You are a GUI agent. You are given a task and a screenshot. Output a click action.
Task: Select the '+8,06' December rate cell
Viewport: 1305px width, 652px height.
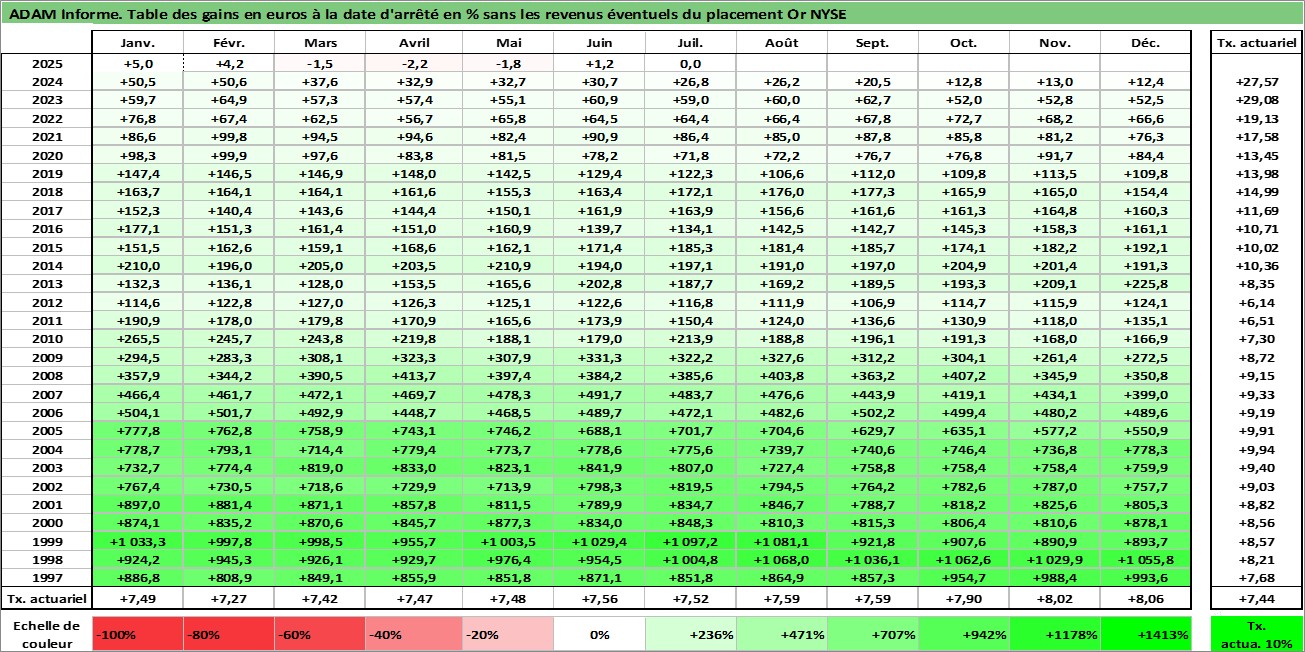click(x=1146, y=598)
